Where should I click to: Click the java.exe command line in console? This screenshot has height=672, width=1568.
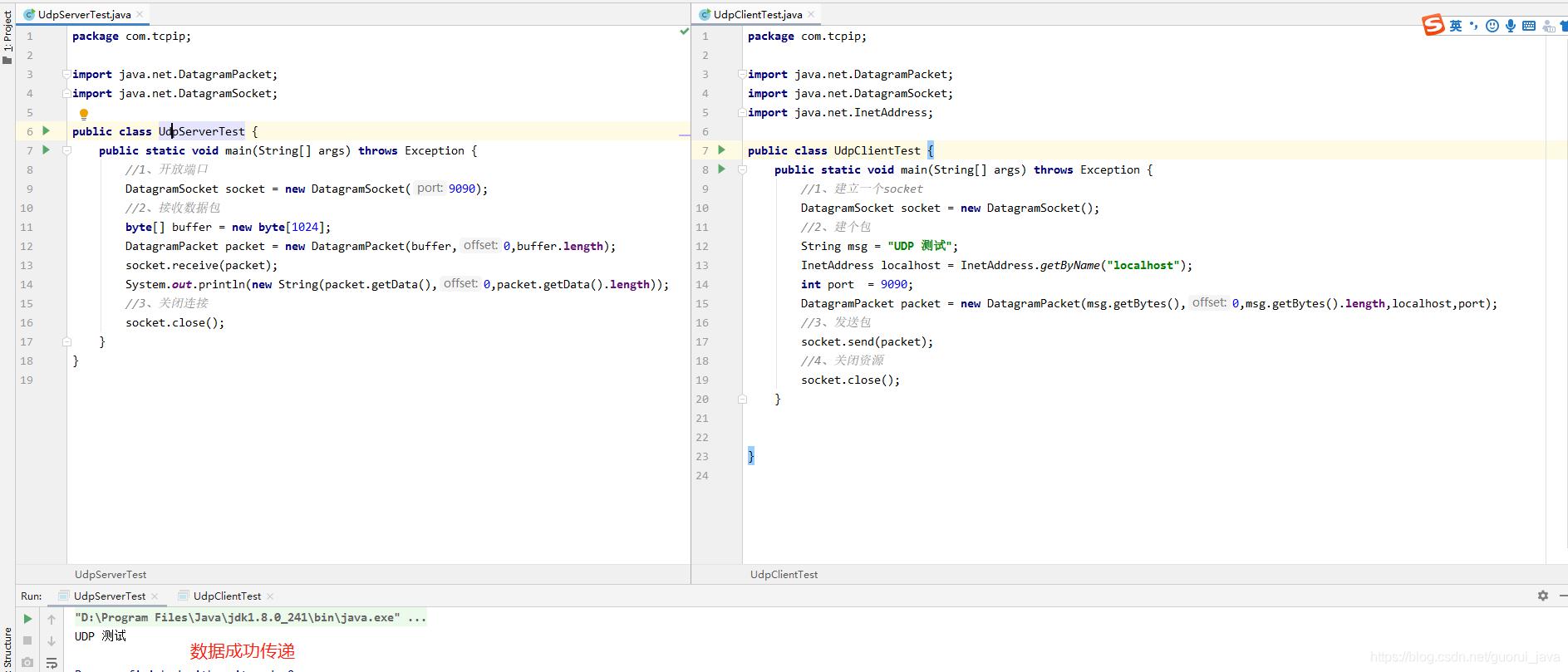coord(249,617)
